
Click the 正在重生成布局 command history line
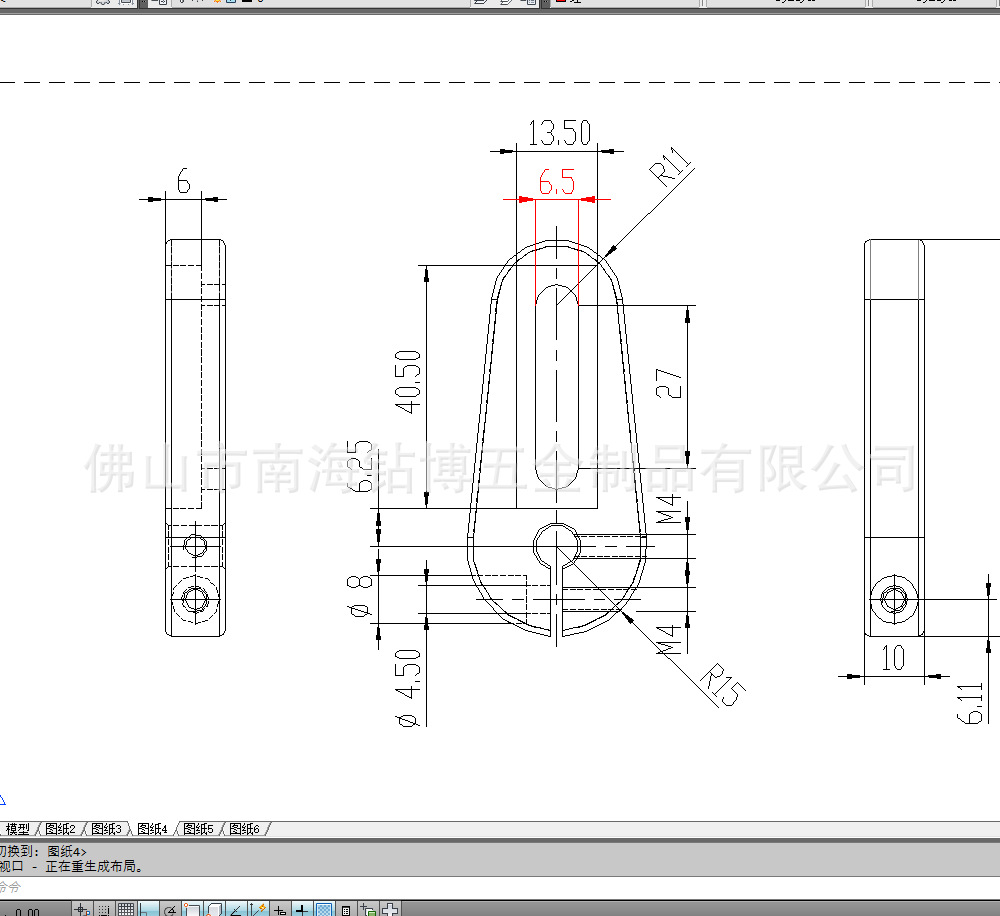pos(71,866)
